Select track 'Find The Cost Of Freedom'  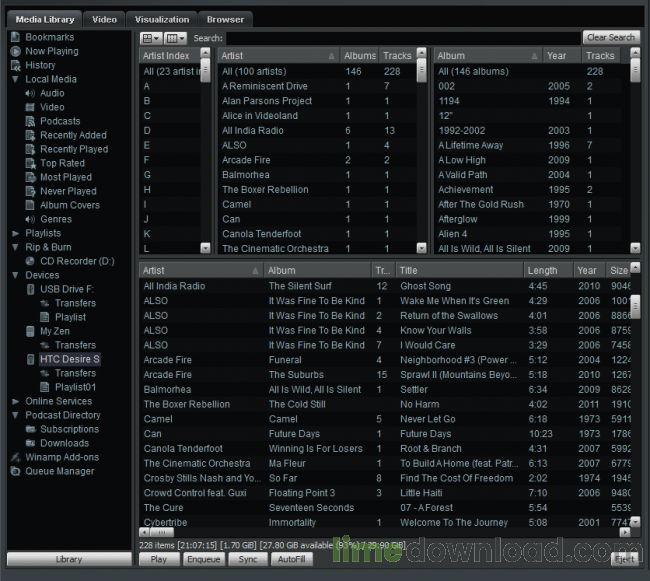tap(385, 478)
